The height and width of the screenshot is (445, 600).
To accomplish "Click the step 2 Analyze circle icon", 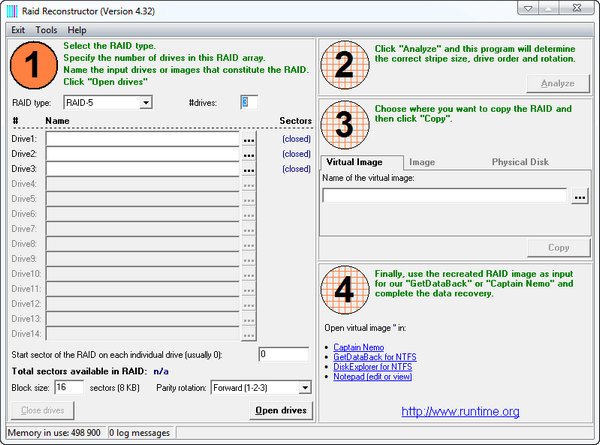I will tap(346, 66).
